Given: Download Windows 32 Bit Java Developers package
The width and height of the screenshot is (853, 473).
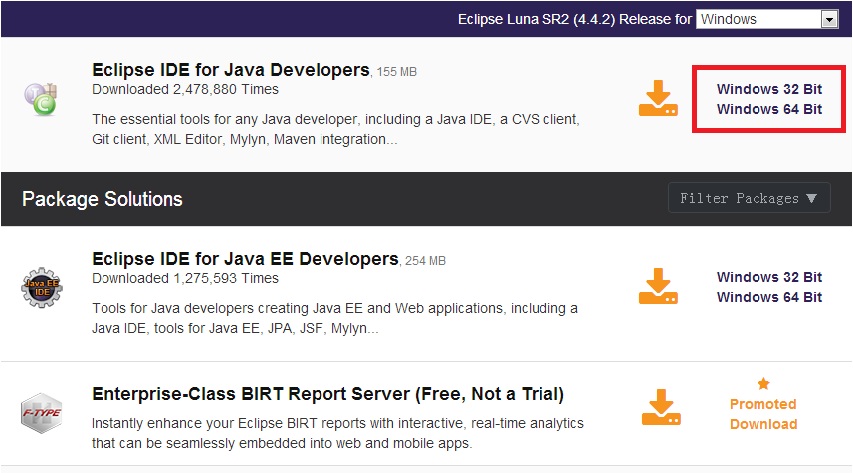Looking at the screenshot, I should click(x=769, y=89).
